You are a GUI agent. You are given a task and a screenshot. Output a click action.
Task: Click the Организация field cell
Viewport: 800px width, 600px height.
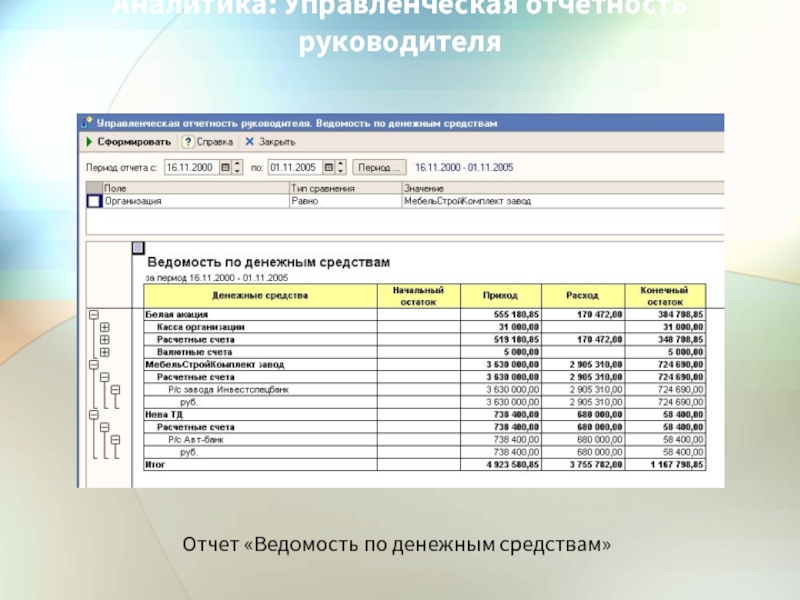click(196, 201)
